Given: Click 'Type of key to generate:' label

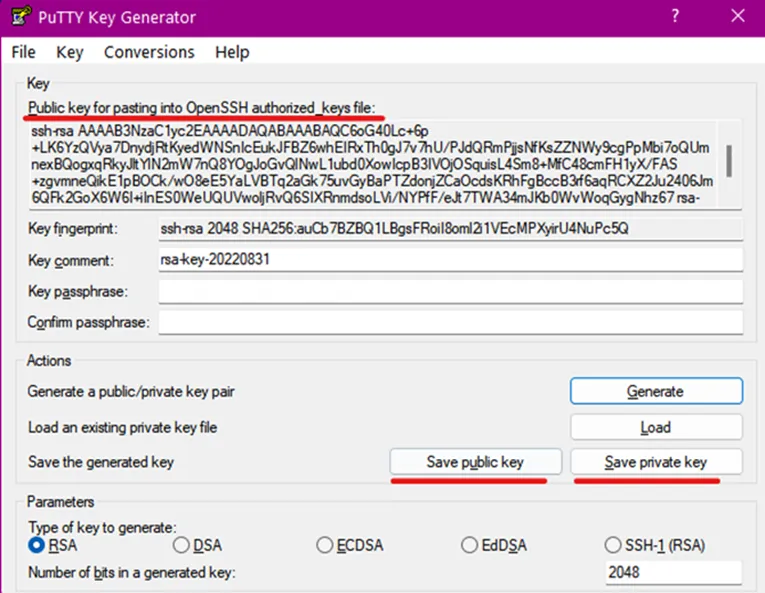Looking at the screenshot, I should [x=102, y=527].
